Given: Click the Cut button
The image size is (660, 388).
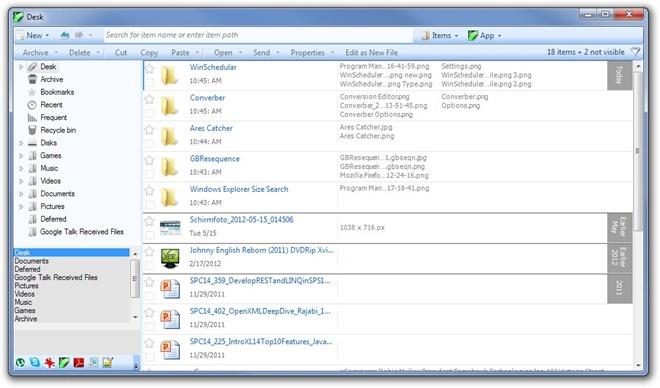Looking at the screenshot, I should 121,53.
